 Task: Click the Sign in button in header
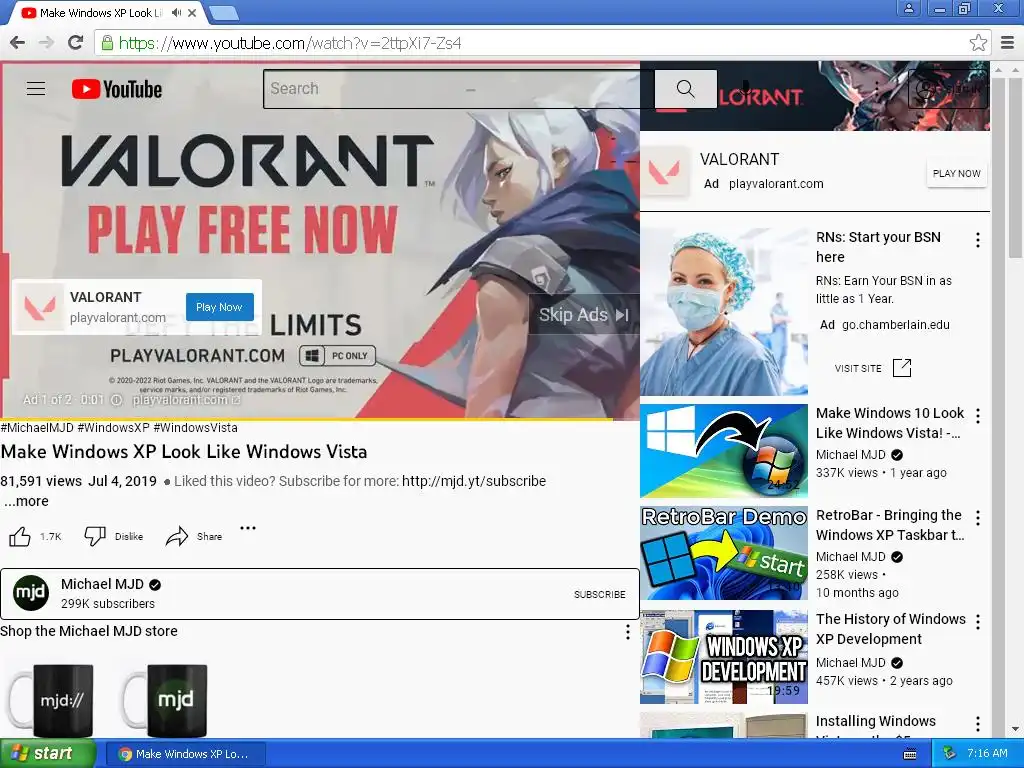948,89
